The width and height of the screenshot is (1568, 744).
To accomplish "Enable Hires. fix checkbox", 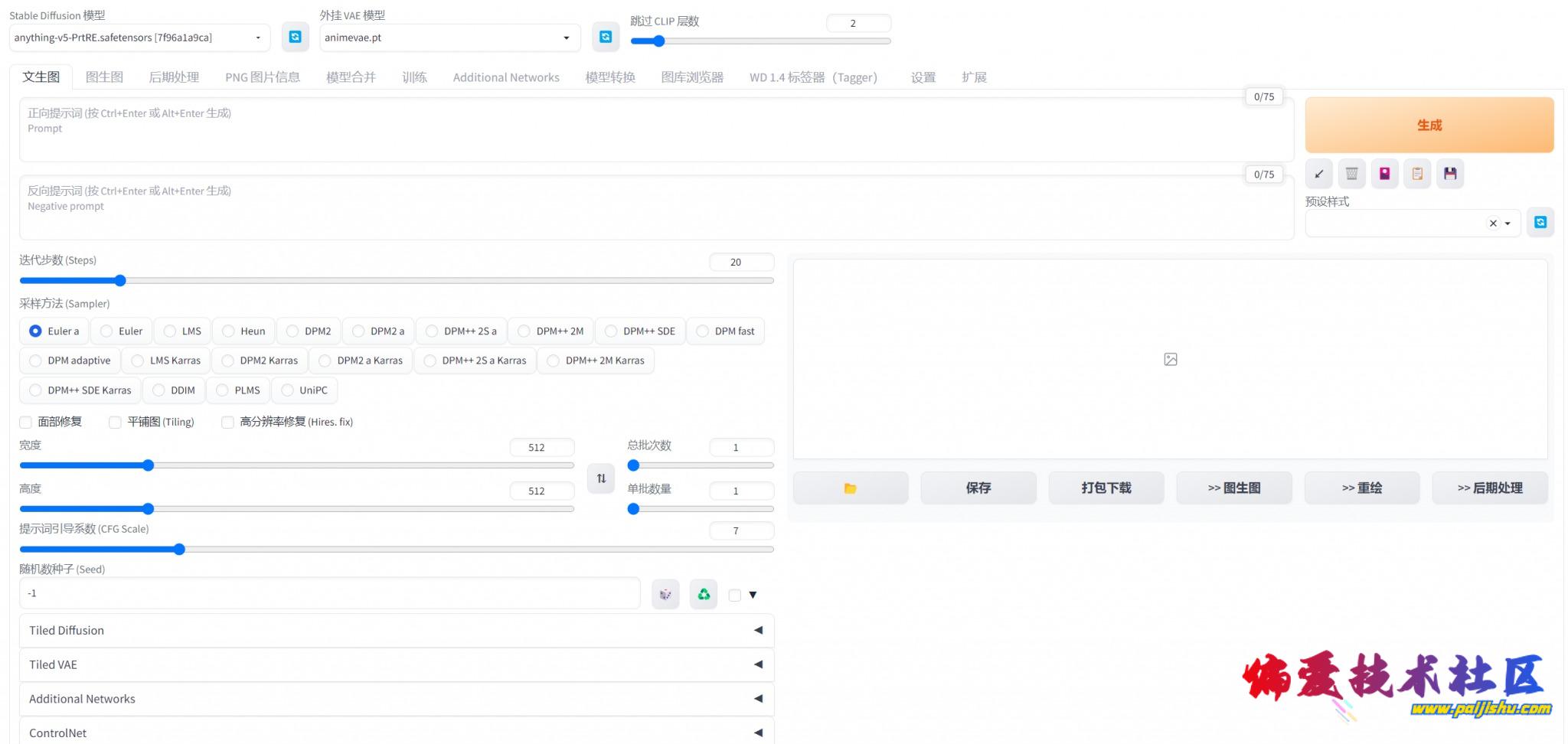I will (x=227, y=423).
